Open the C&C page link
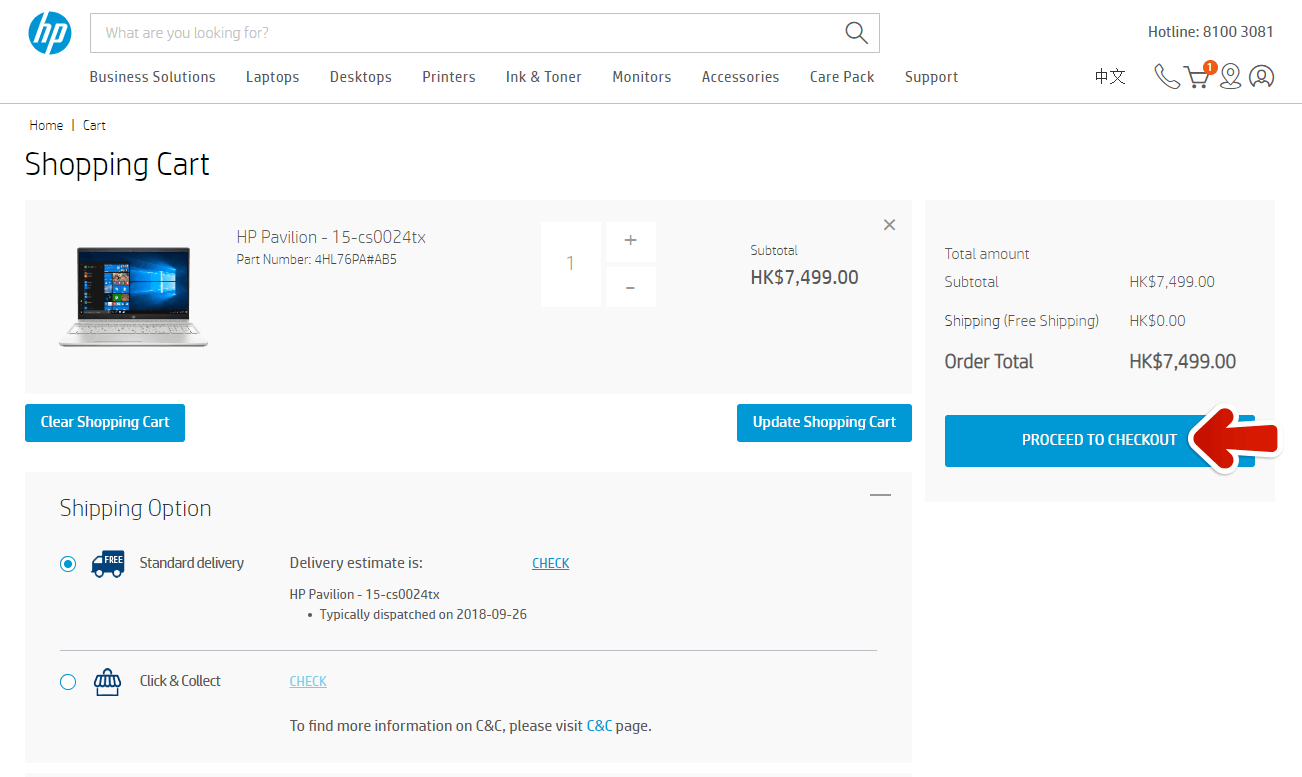1302x777 pixels. click(x=599, y=726)
